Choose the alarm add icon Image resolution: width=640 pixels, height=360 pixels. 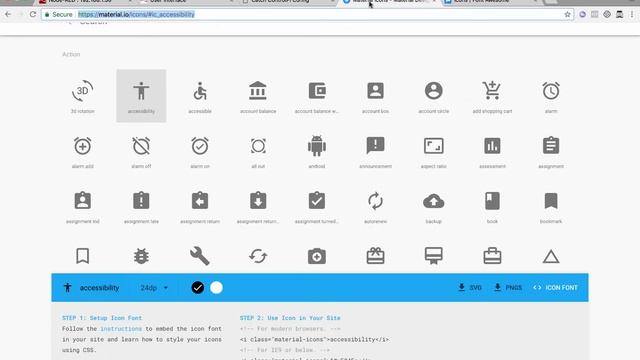pos(82,146)
